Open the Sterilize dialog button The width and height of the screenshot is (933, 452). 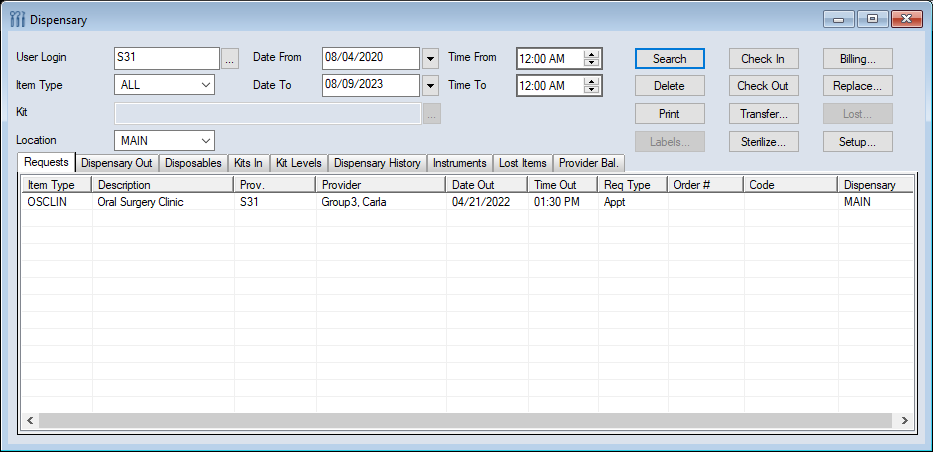763,142
